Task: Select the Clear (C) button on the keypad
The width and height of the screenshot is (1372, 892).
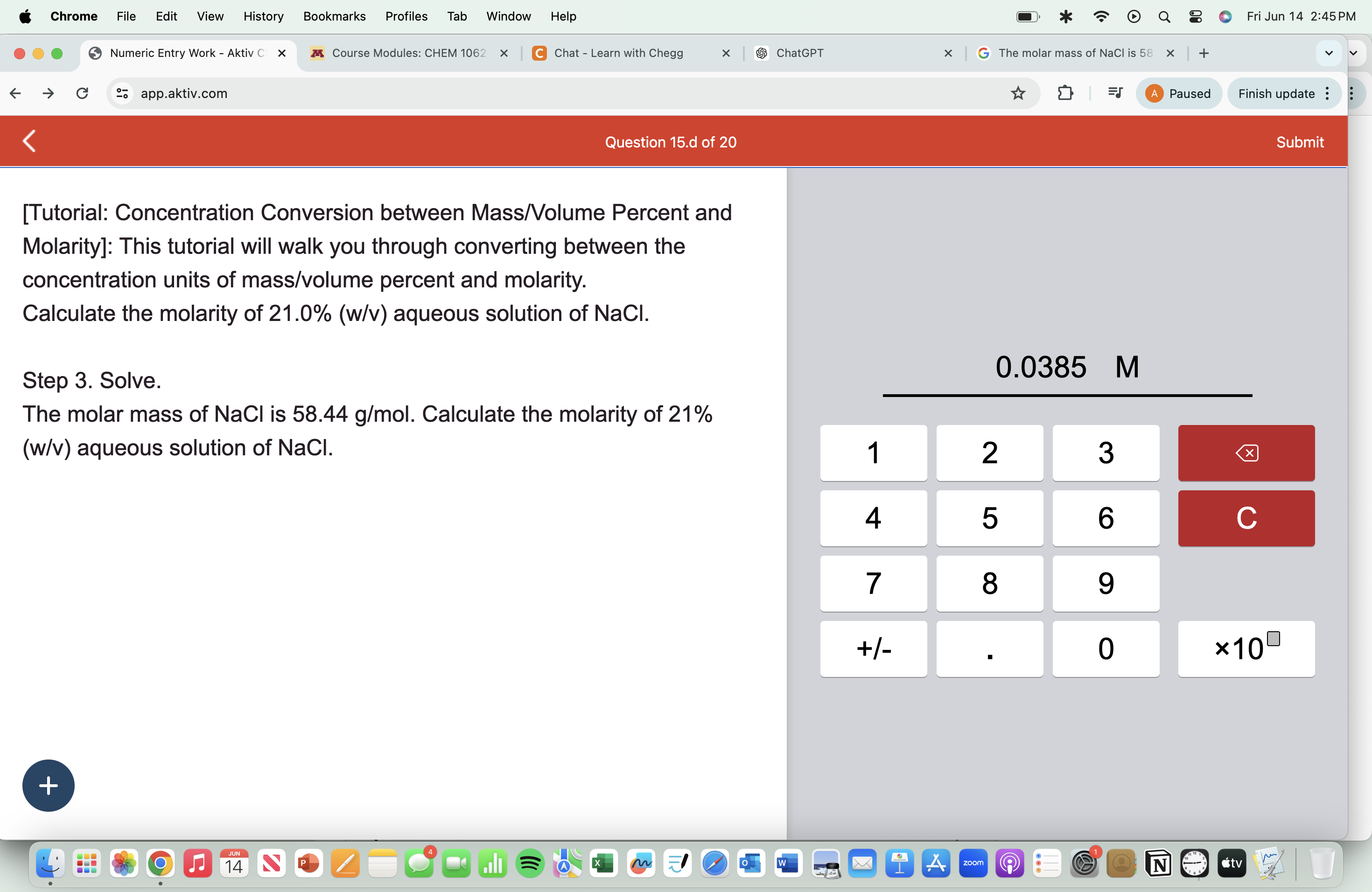Action: [x=1246, y=518]
